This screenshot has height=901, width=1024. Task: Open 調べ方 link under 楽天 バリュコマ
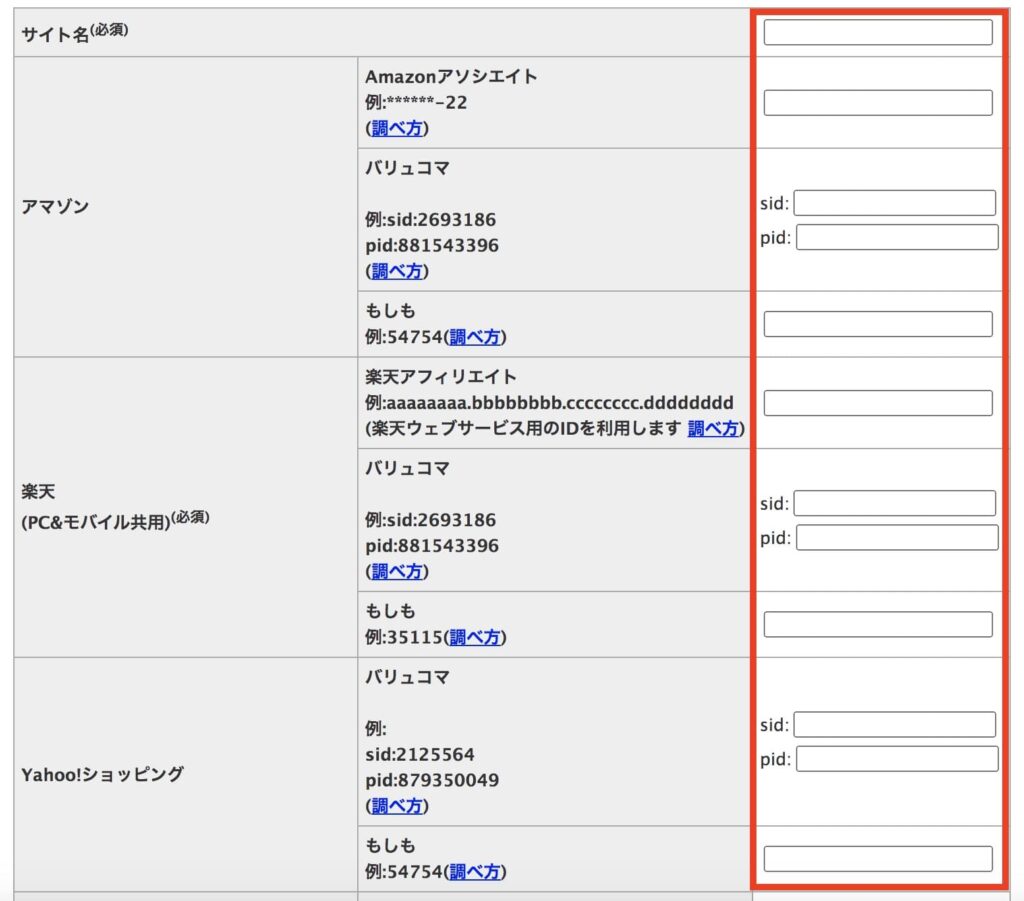[x=396, y=571]
